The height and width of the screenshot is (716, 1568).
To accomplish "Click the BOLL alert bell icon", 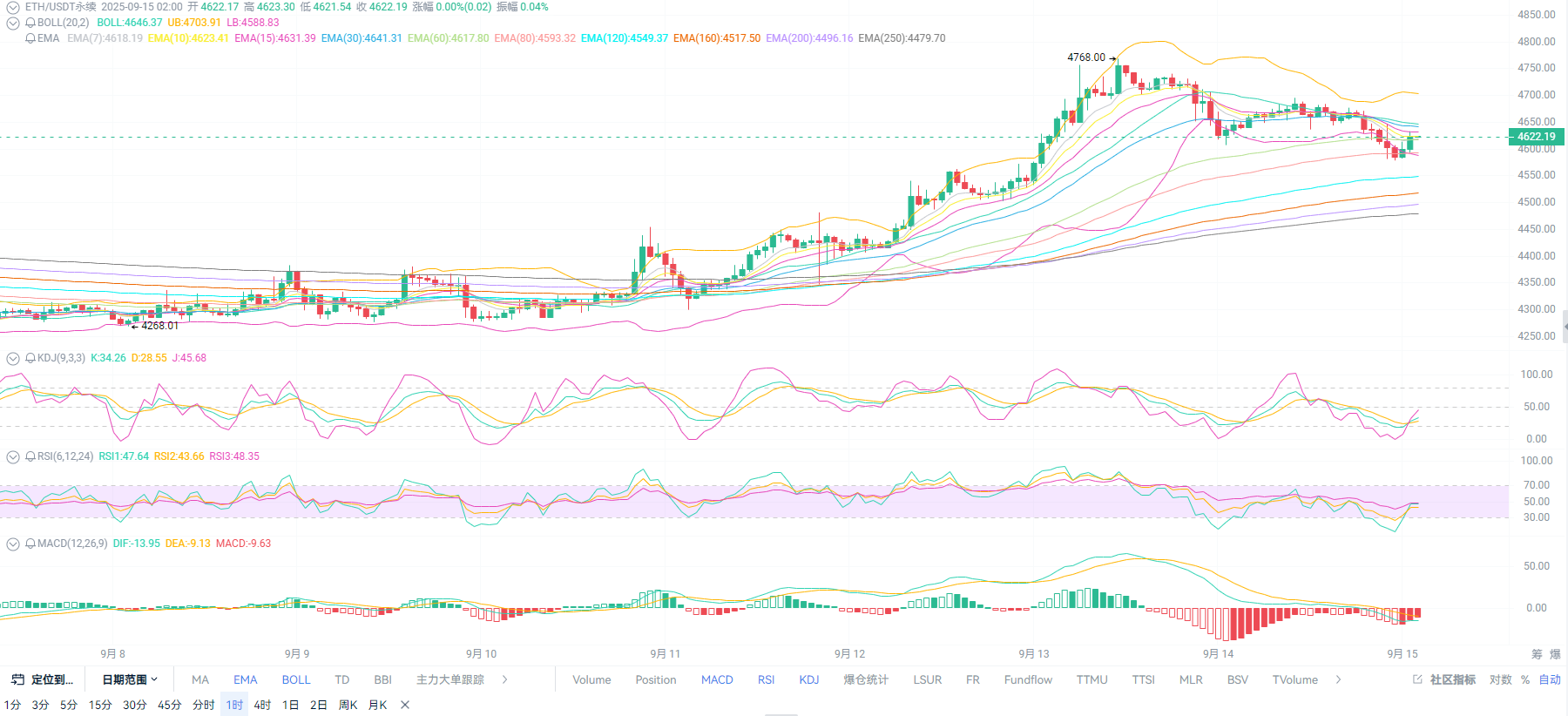I will pos(30,23).
